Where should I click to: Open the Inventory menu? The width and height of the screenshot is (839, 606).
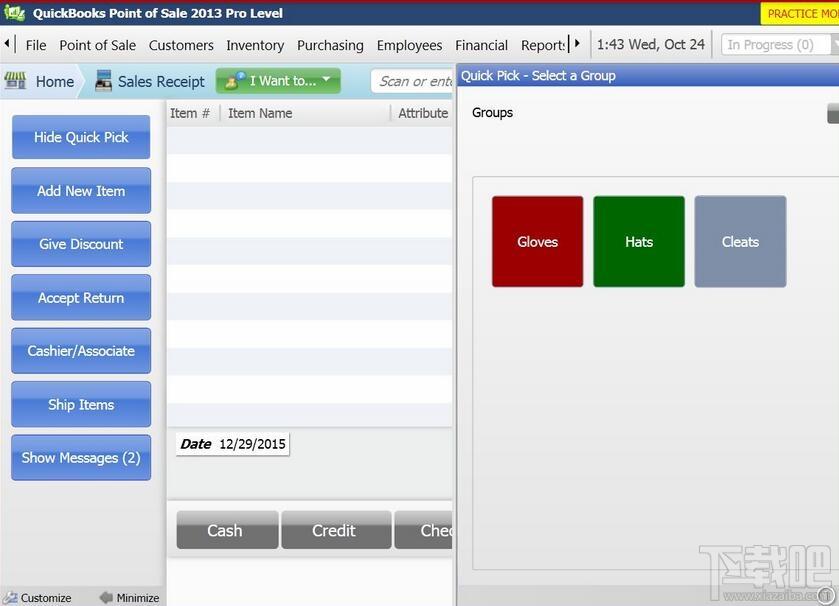point(255,45)
